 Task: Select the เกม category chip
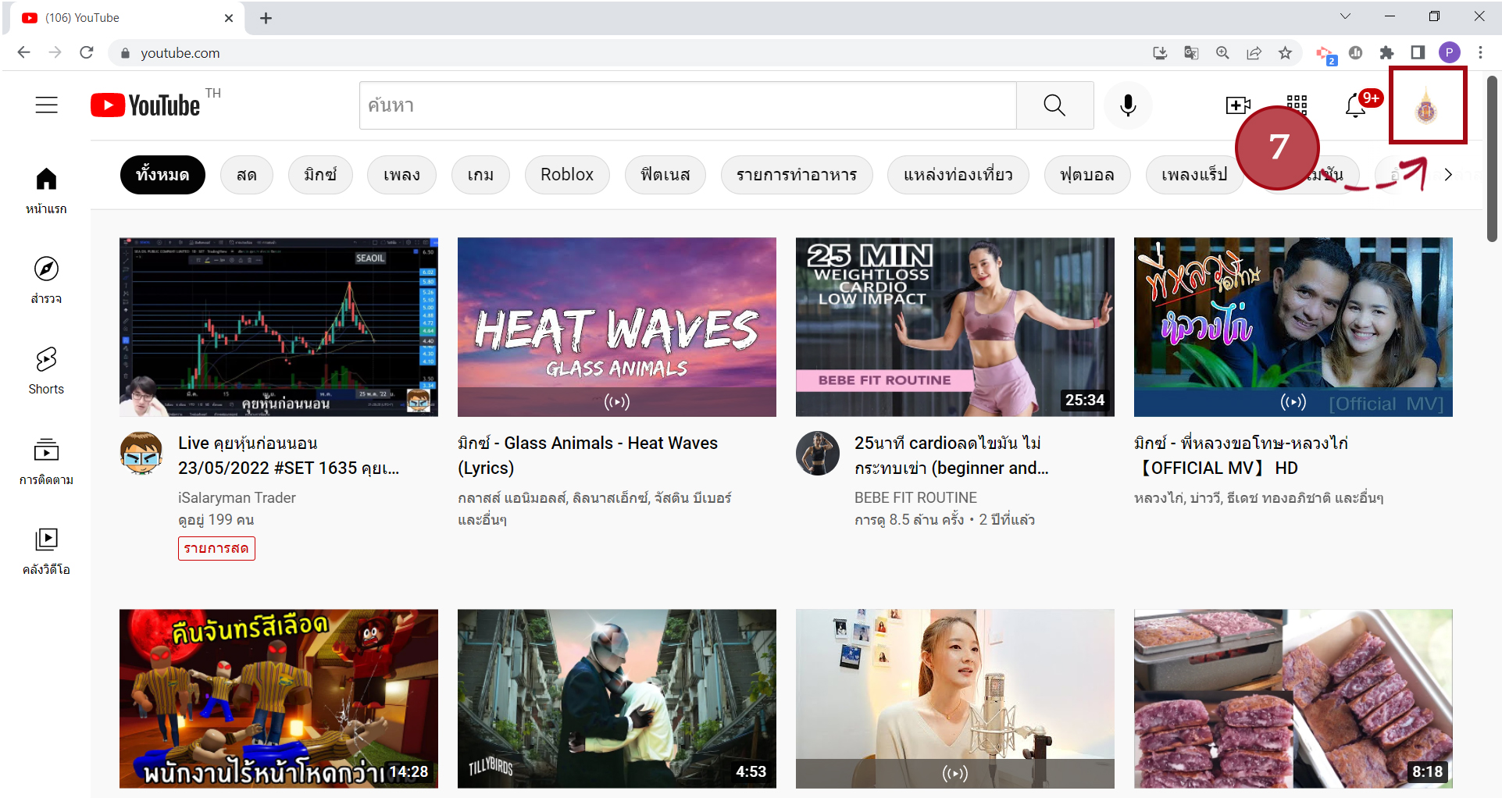click(480, 174)
